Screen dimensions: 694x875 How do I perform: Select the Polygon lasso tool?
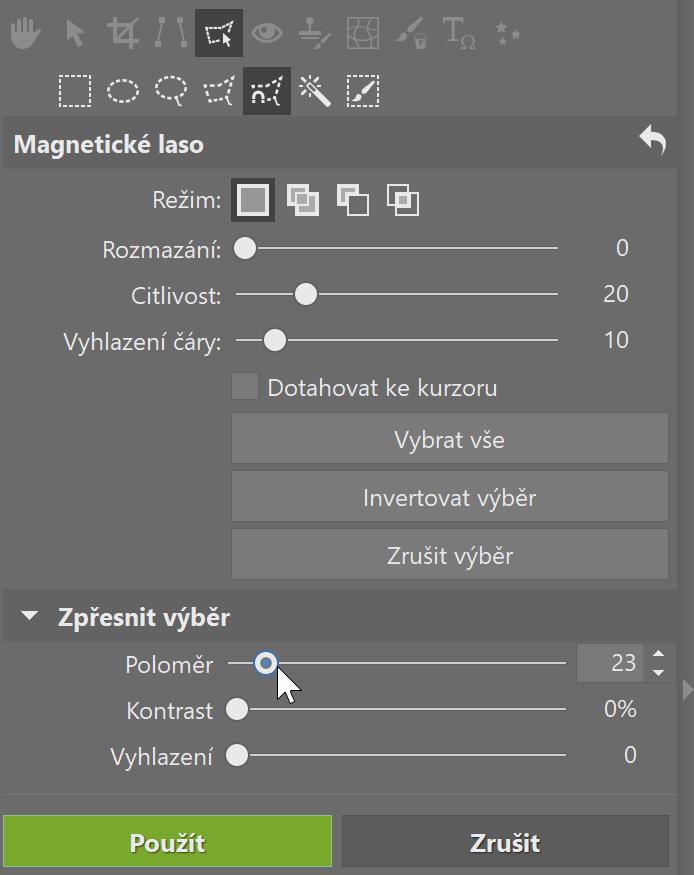click(219, 92)
